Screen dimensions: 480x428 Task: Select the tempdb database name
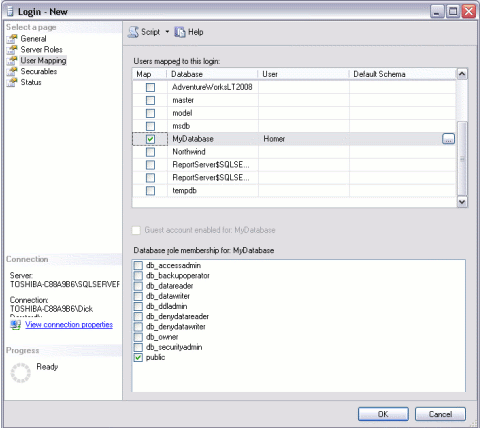pos(184,191)
